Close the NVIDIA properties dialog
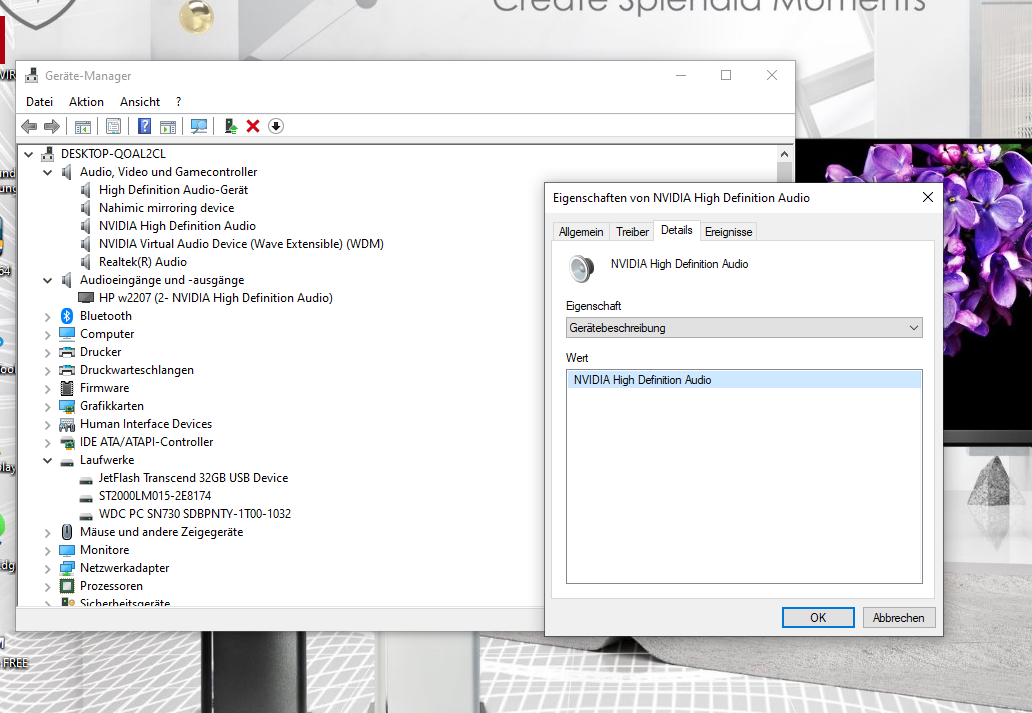 (x=927, y=198)
